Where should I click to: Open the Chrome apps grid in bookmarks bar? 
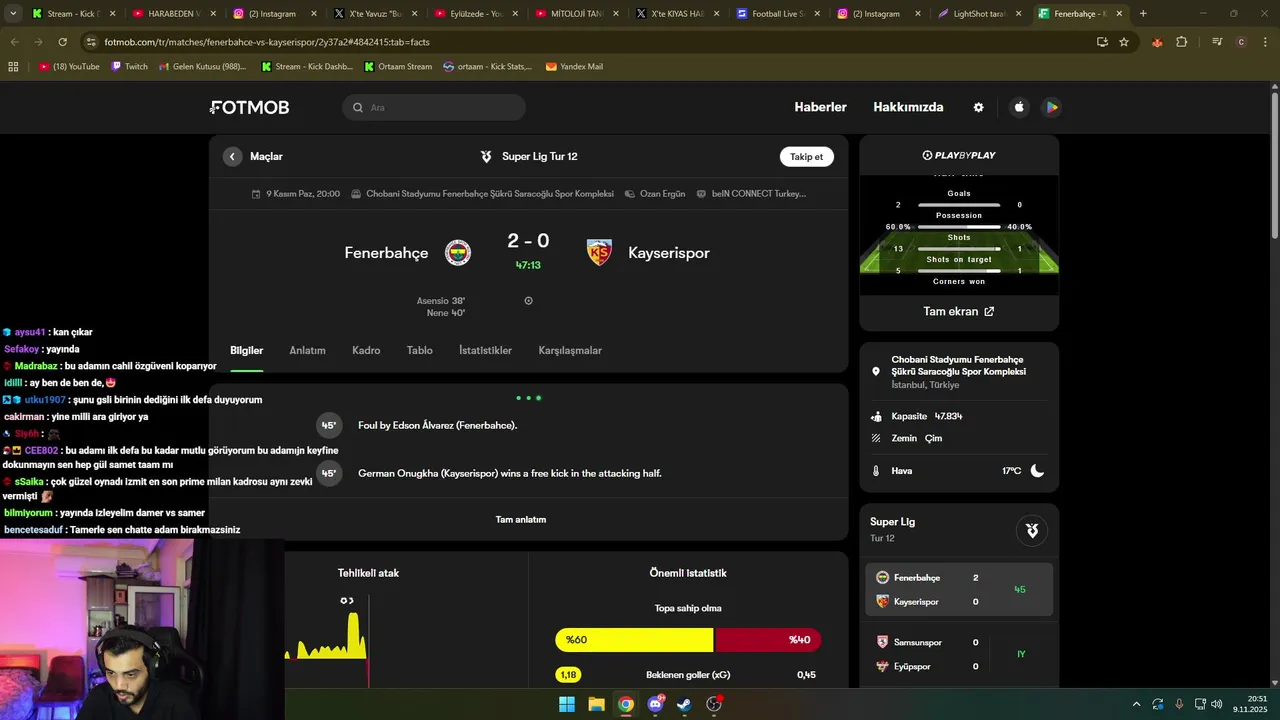(13, 67)
